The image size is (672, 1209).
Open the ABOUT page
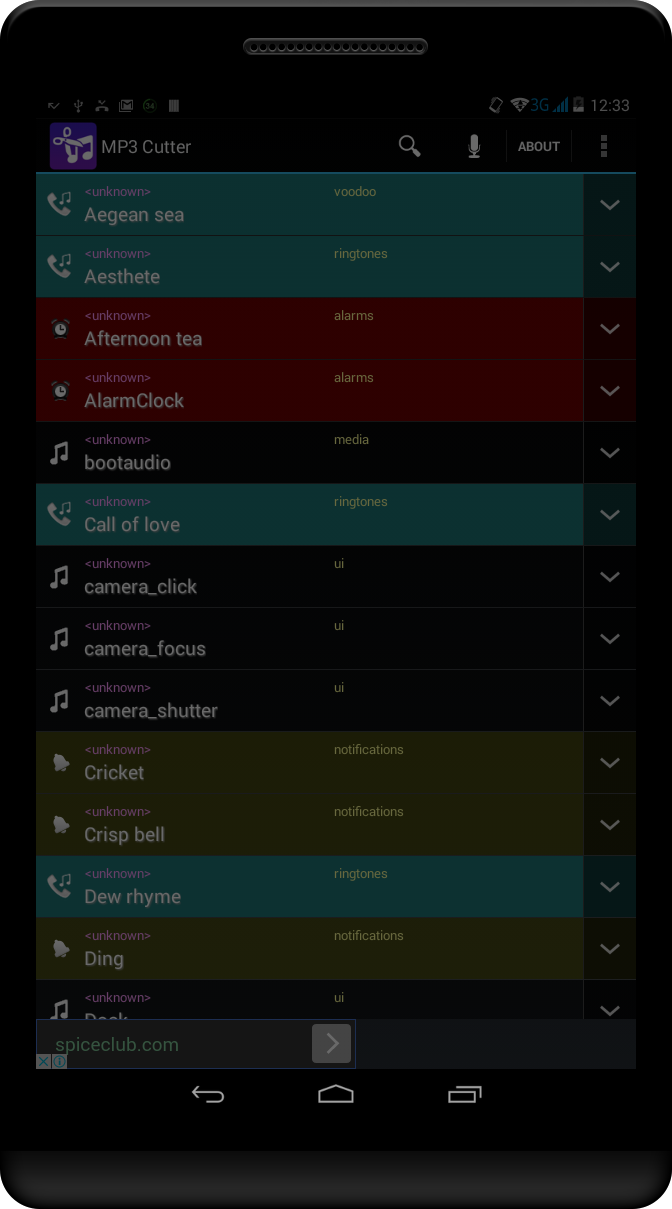coord(538,147)
